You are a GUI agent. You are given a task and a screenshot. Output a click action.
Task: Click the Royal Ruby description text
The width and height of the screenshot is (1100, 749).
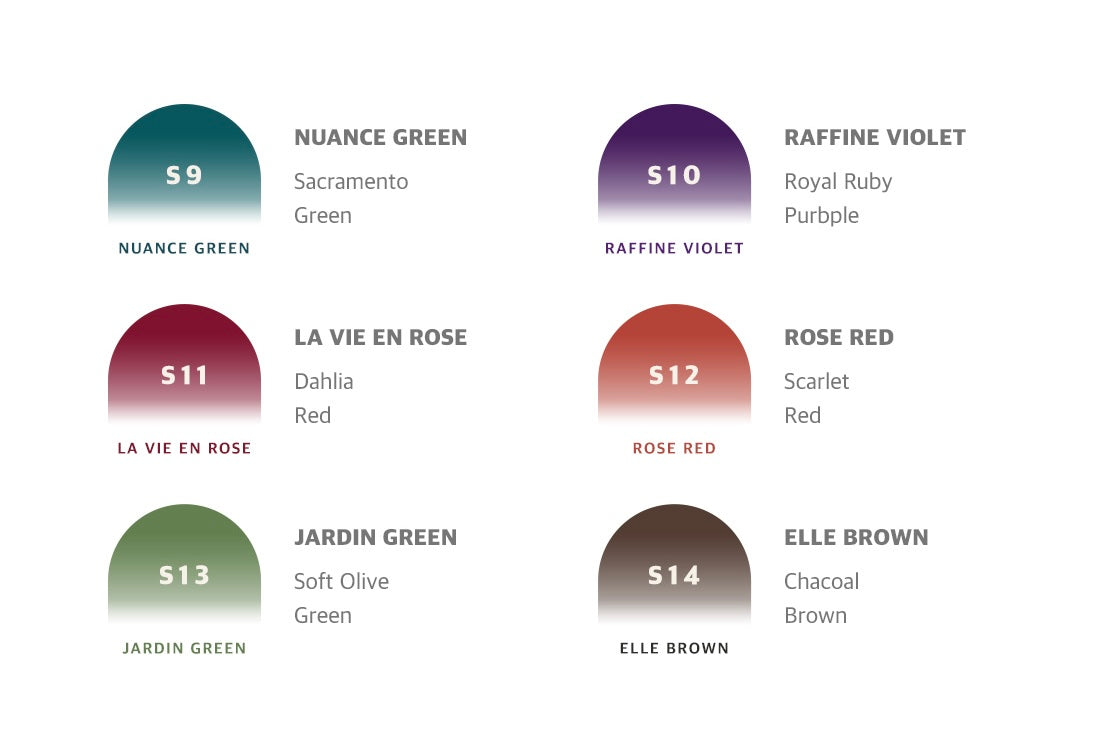838,182
